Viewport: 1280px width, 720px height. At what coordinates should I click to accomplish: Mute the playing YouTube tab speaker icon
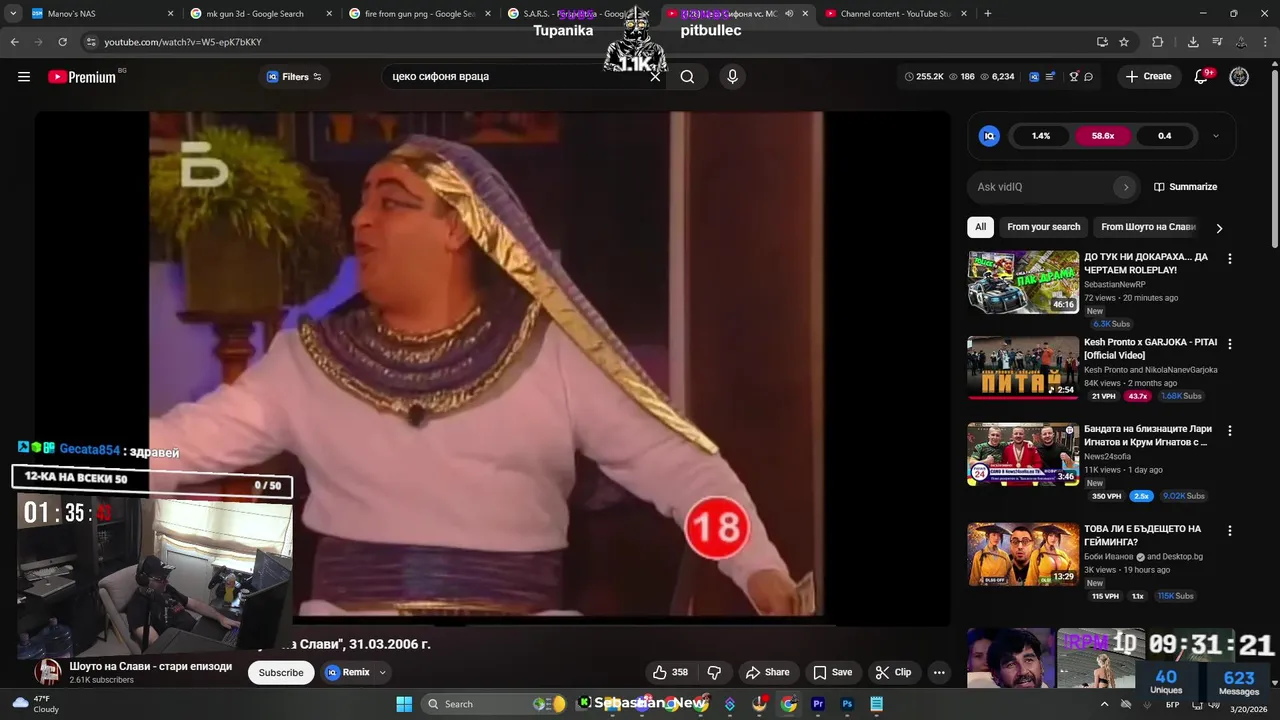coord(789,14)
